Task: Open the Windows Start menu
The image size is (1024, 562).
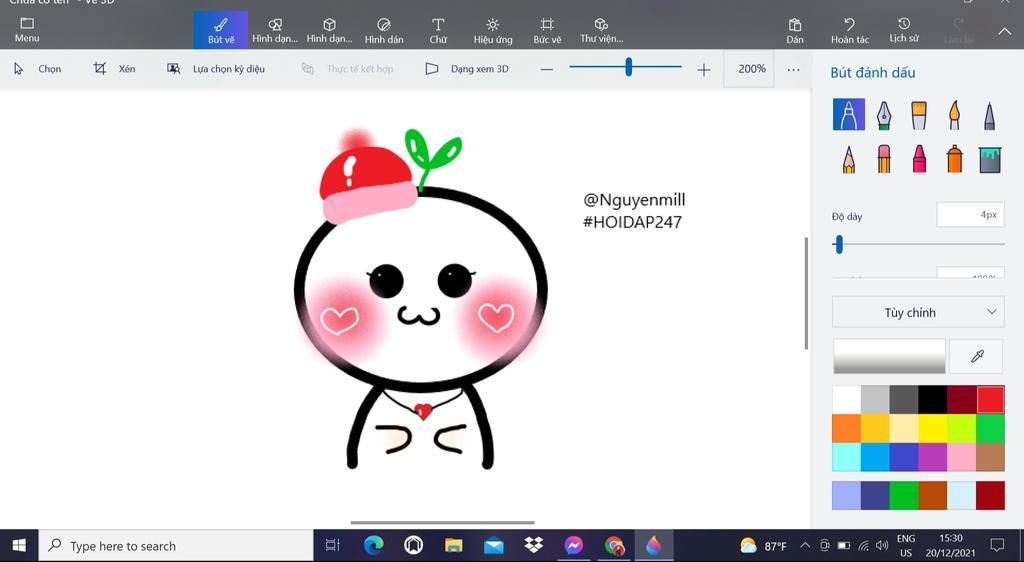Action: coord(19,546)
